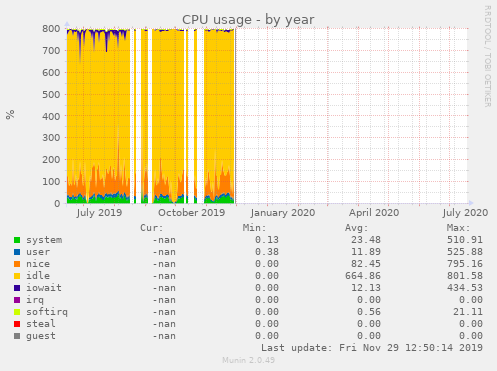Image resolution: width=497 pixels, height=371 pixels.
Task: Click the 'Max:' column header
Action: tap(458, 228)
